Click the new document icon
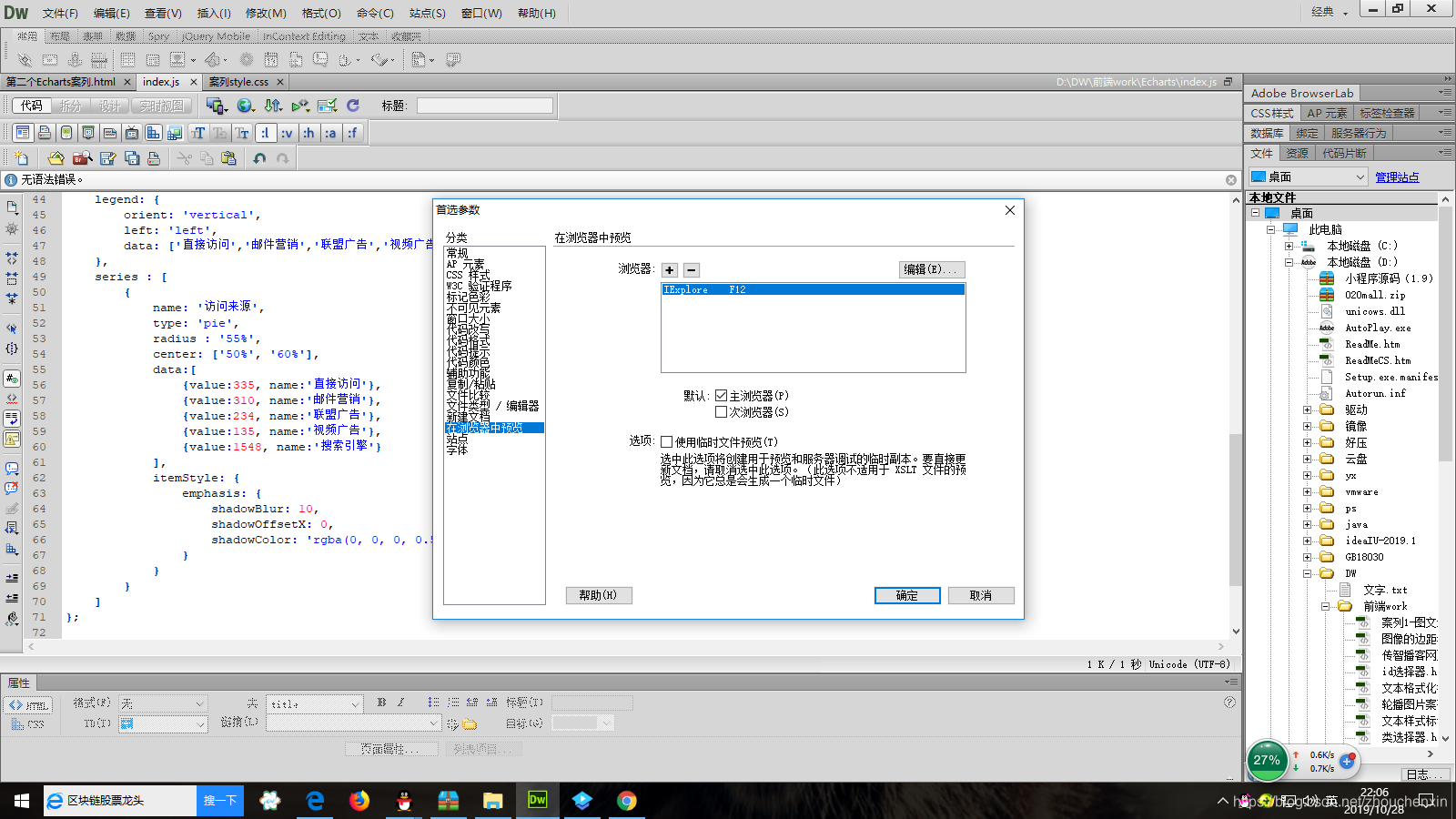 [x=21, y=158]
